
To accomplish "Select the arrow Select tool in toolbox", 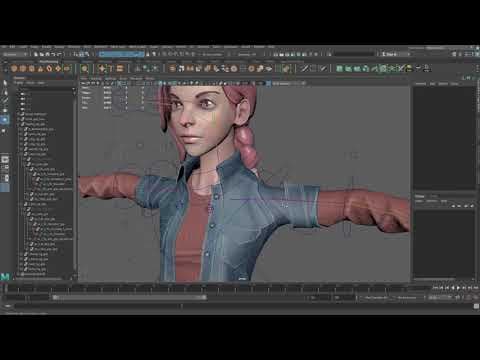I will (5, 83).
